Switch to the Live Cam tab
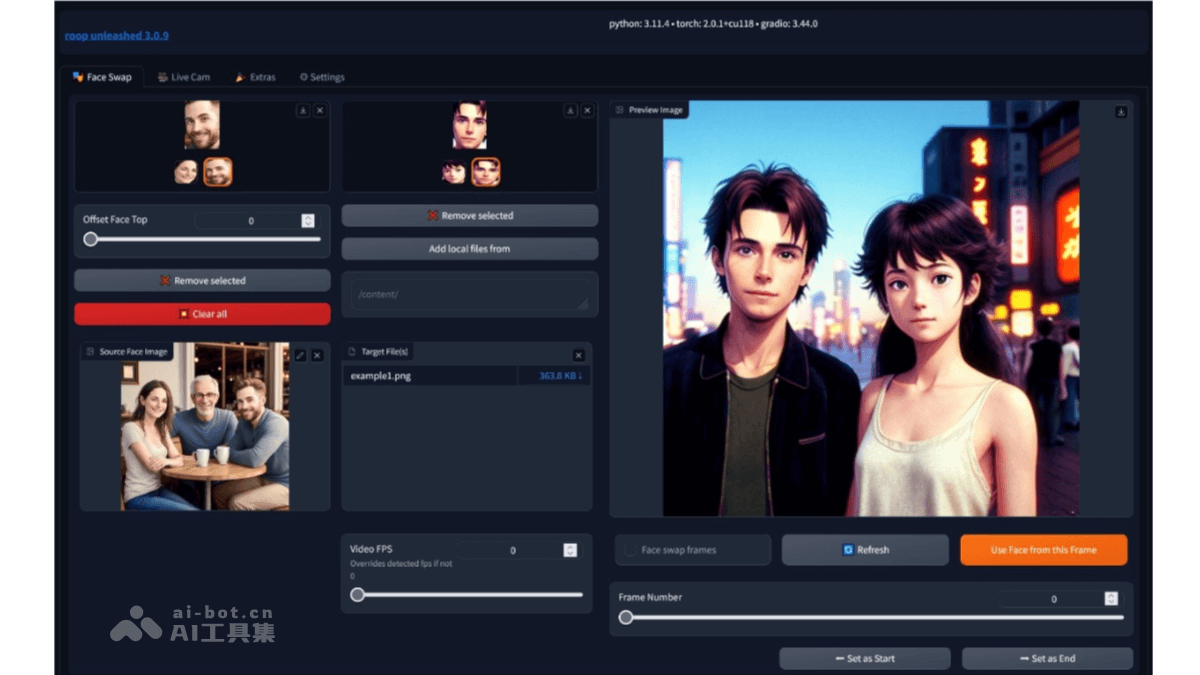This screenshot has height=675, width=1200. point(184,77)
